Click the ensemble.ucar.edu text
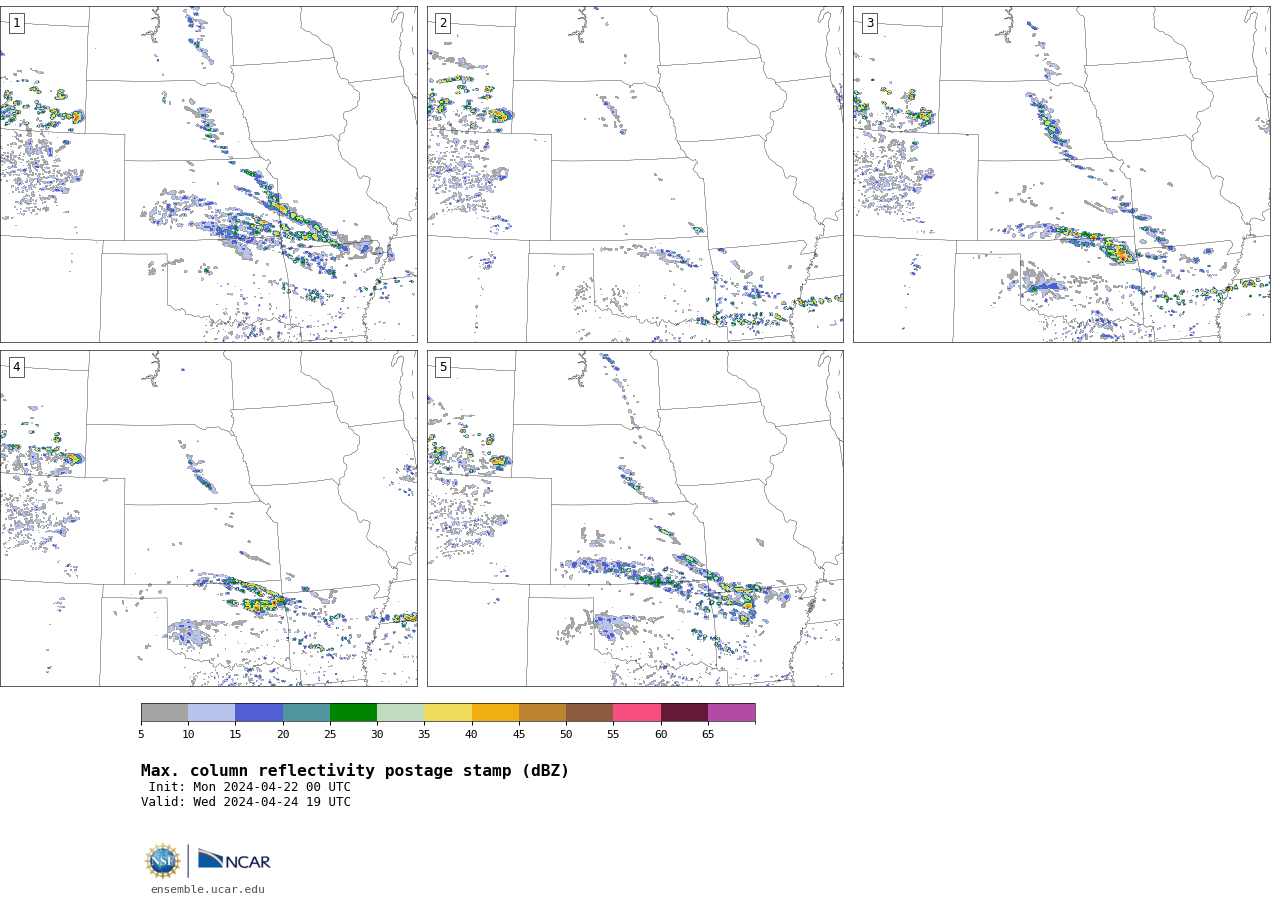This screenshot has width=1280, height=901. pos(208,890)
